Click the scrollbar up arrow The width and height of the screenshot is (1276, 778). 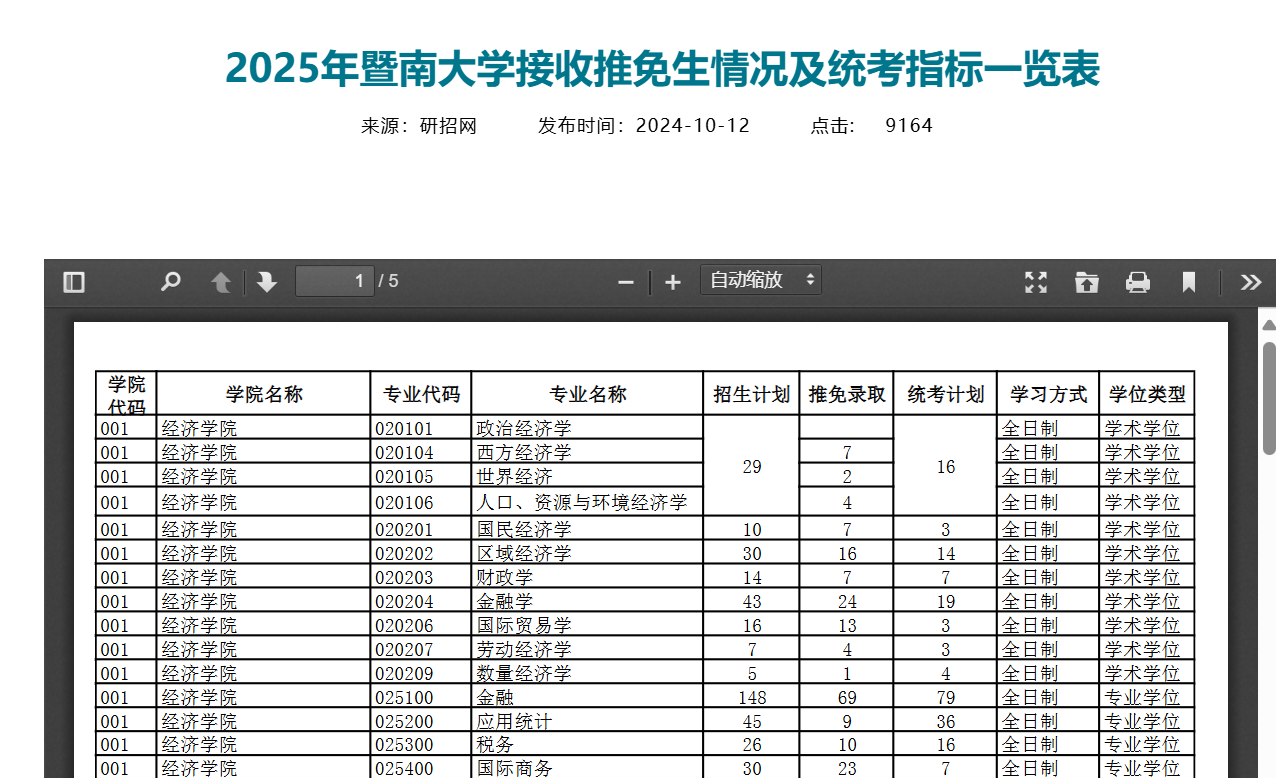click(x=1269, y=325)
